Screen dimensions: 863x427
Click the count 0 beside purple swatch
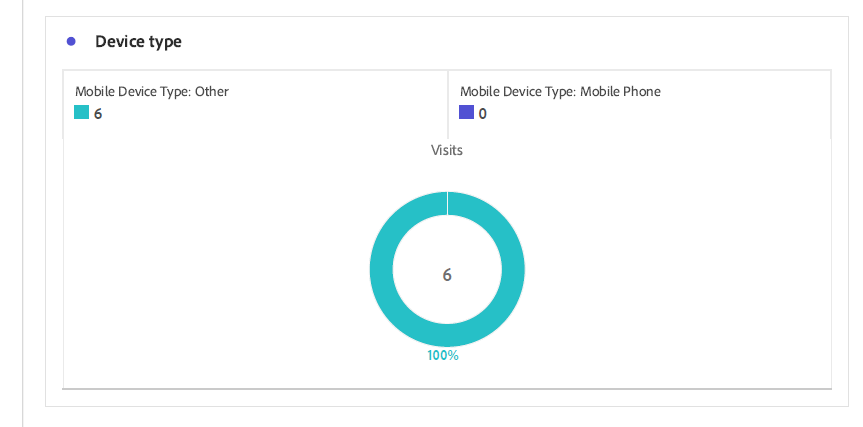click(483, 114)
